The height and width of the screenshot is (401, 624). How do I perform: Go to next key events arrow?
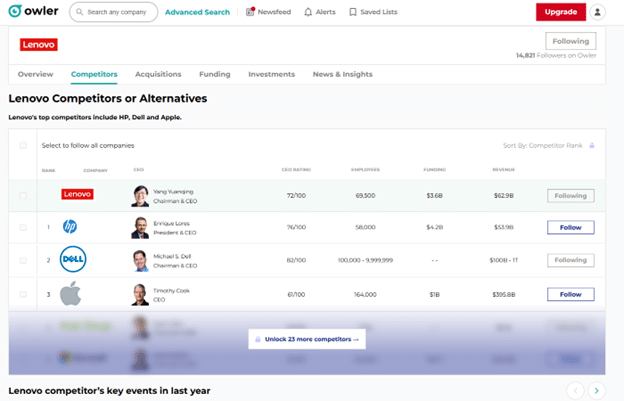(596, 390)
